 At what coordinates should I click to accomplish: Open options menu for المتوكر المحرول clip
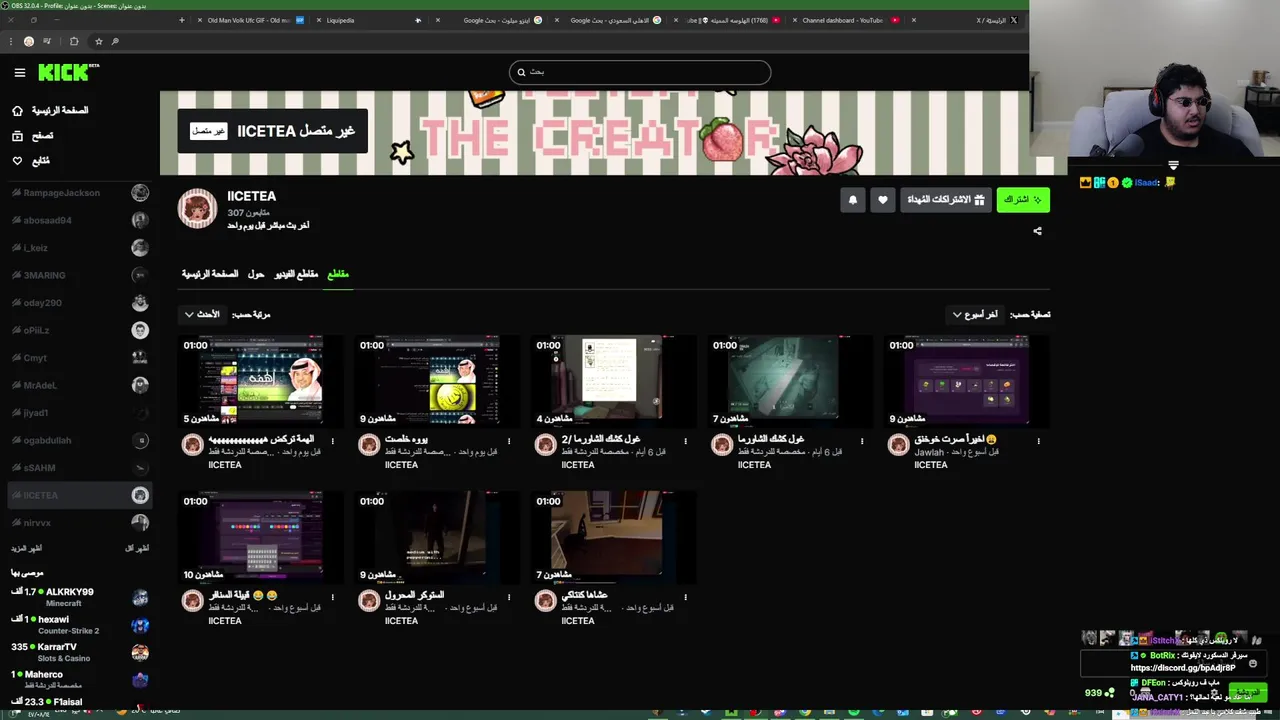click(509, 597)
